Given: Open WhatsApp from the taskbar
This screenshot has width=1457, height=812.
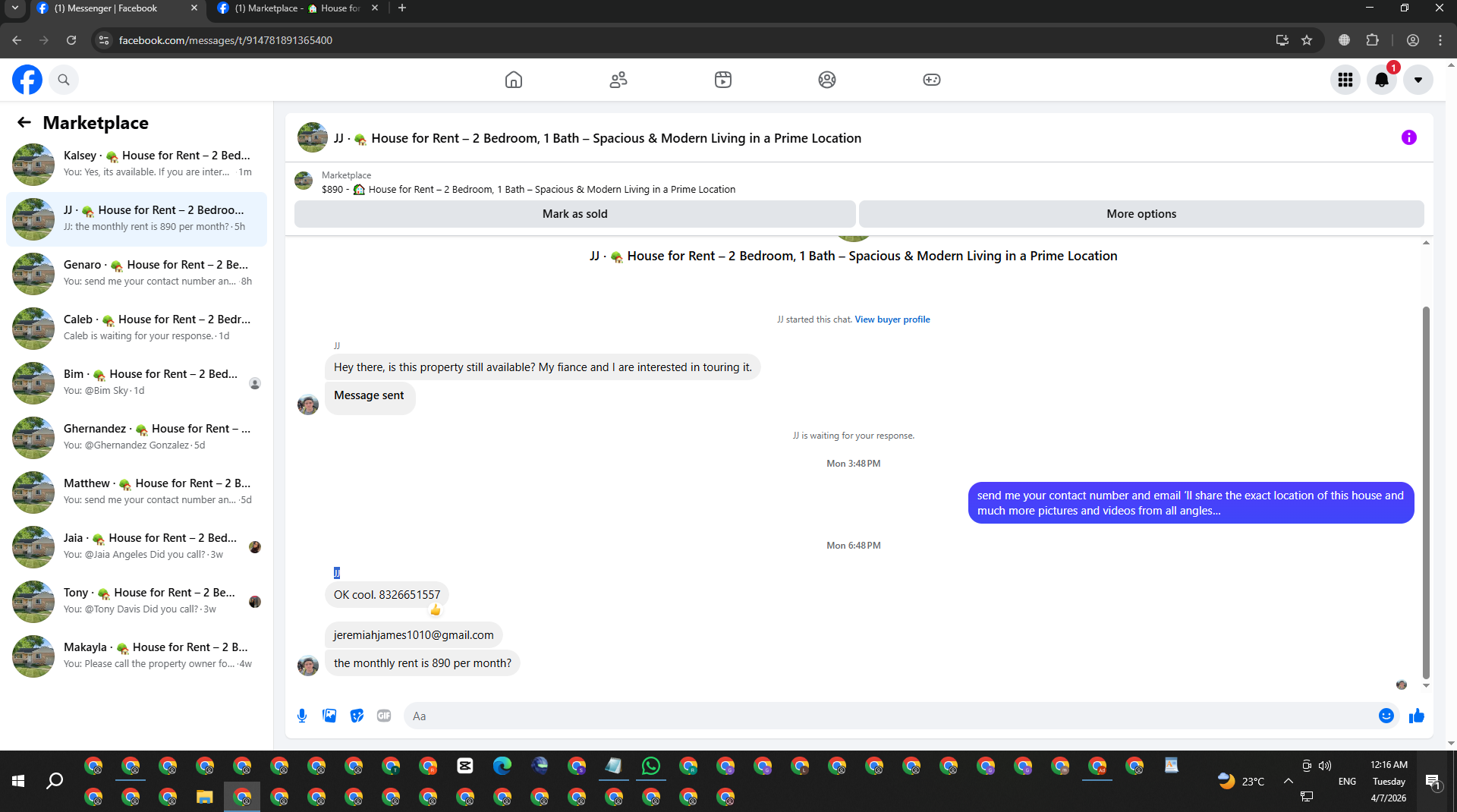Looking at the screenshot, I should (651, 766).
